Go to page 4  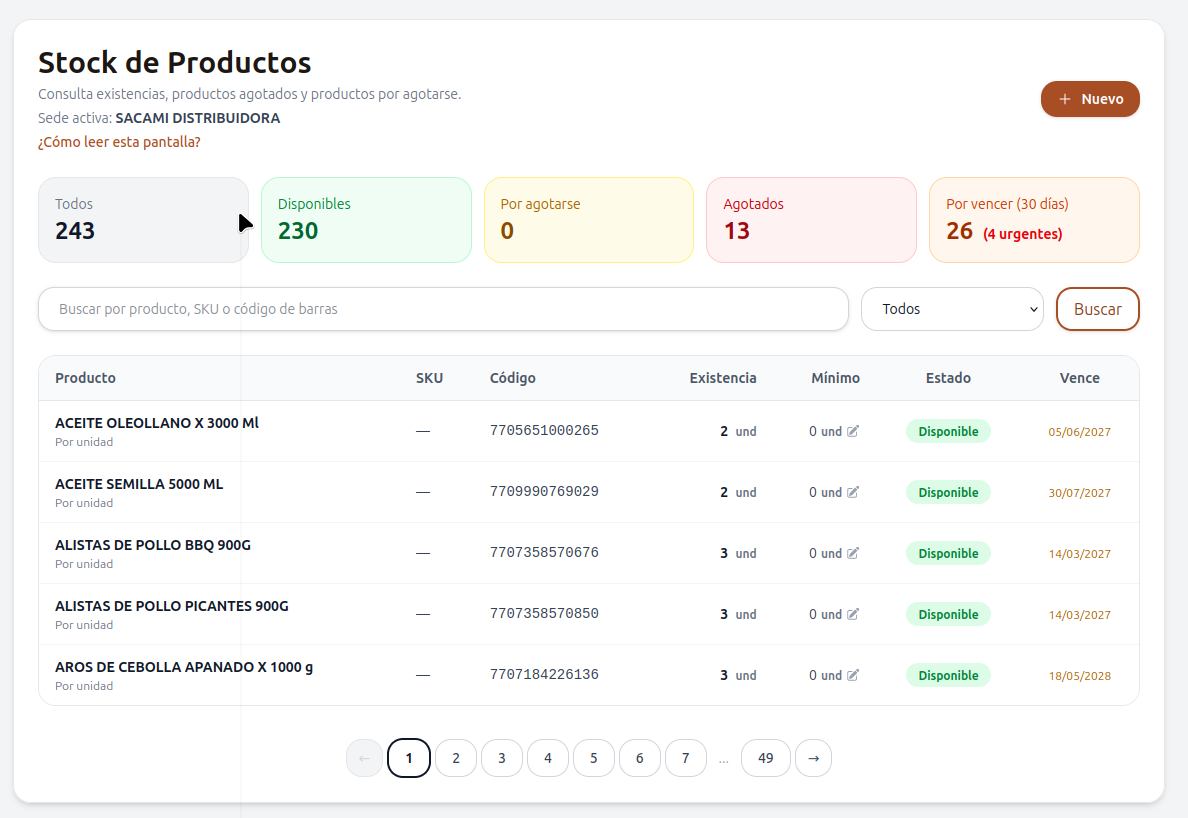coord(548,758)
